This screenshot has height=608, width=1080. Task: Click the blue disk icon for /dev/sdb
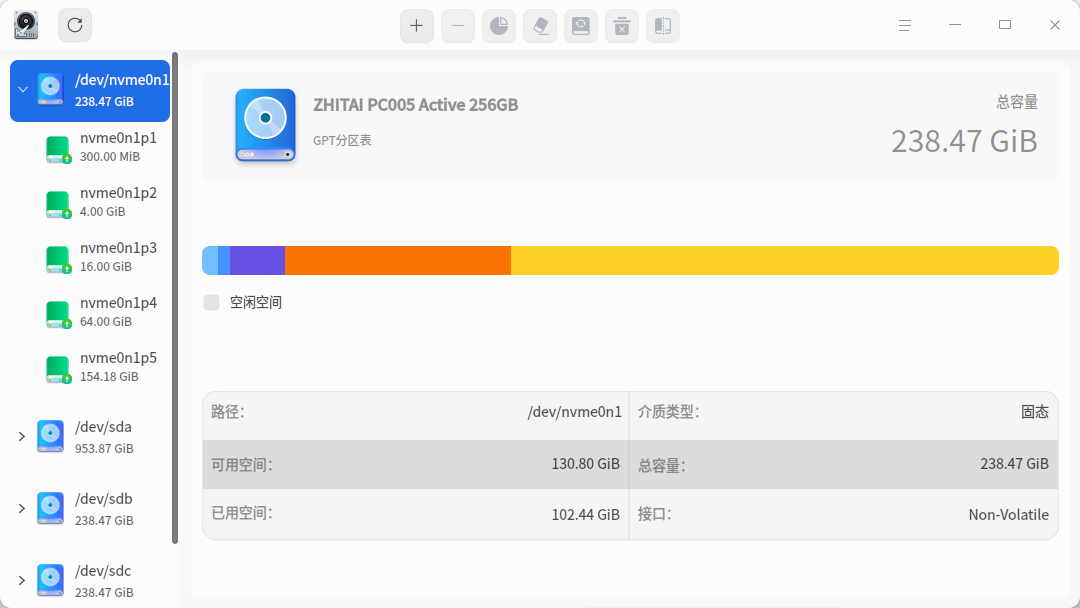(50, 508)
